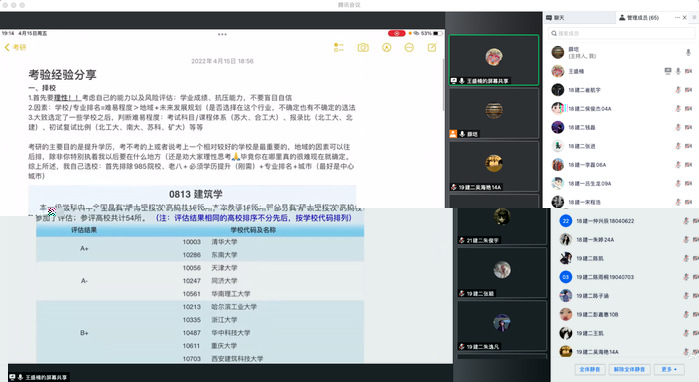699x382 pixels.
Task: Click 王盛楠's camera-off icon
Action: tap(688, 71)
